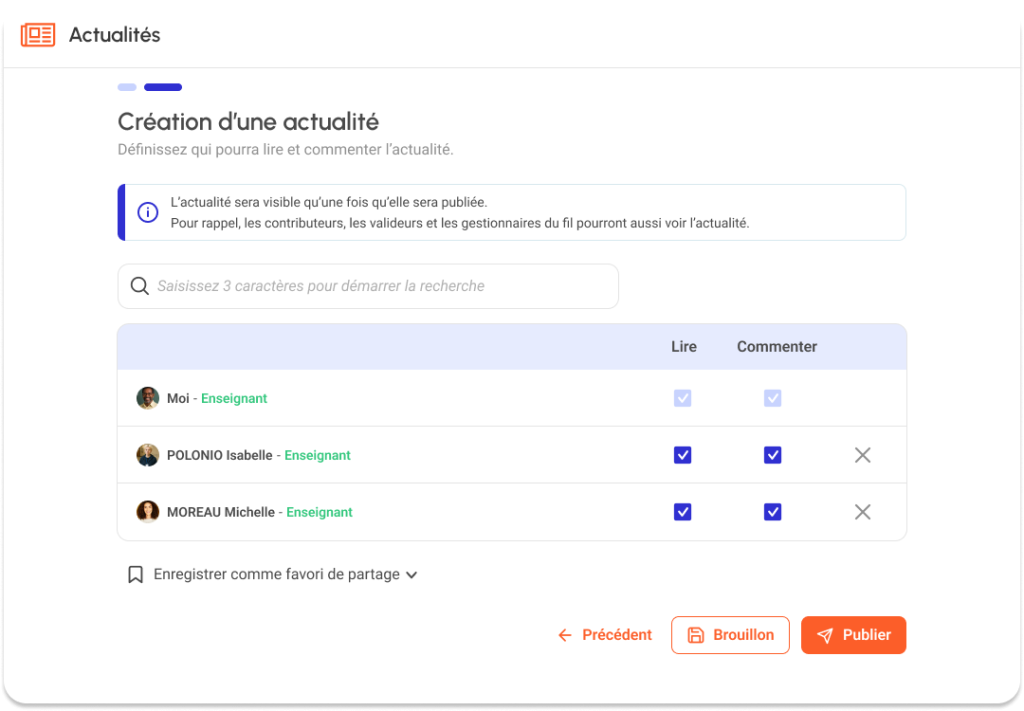Click the Précédent link to go back

pyautogui.click(x=605, y=635)
